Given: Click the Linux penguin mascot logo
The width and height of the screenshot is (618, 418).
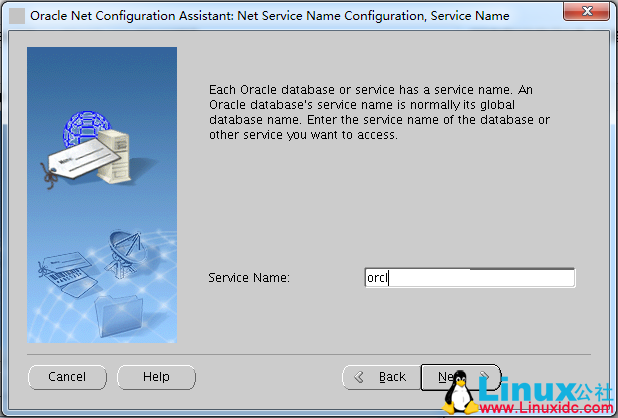Looking at the screenshot, I should 458,394.
